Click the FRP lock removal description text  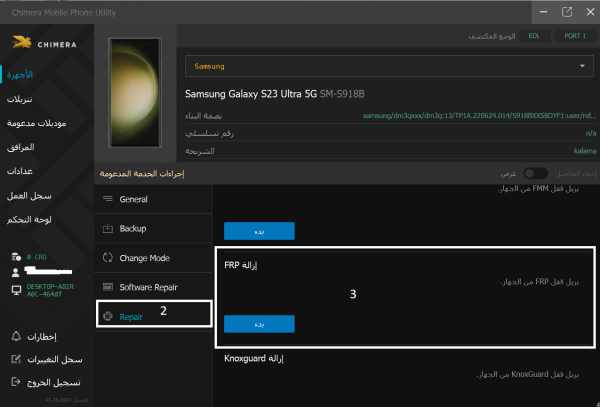540,282
